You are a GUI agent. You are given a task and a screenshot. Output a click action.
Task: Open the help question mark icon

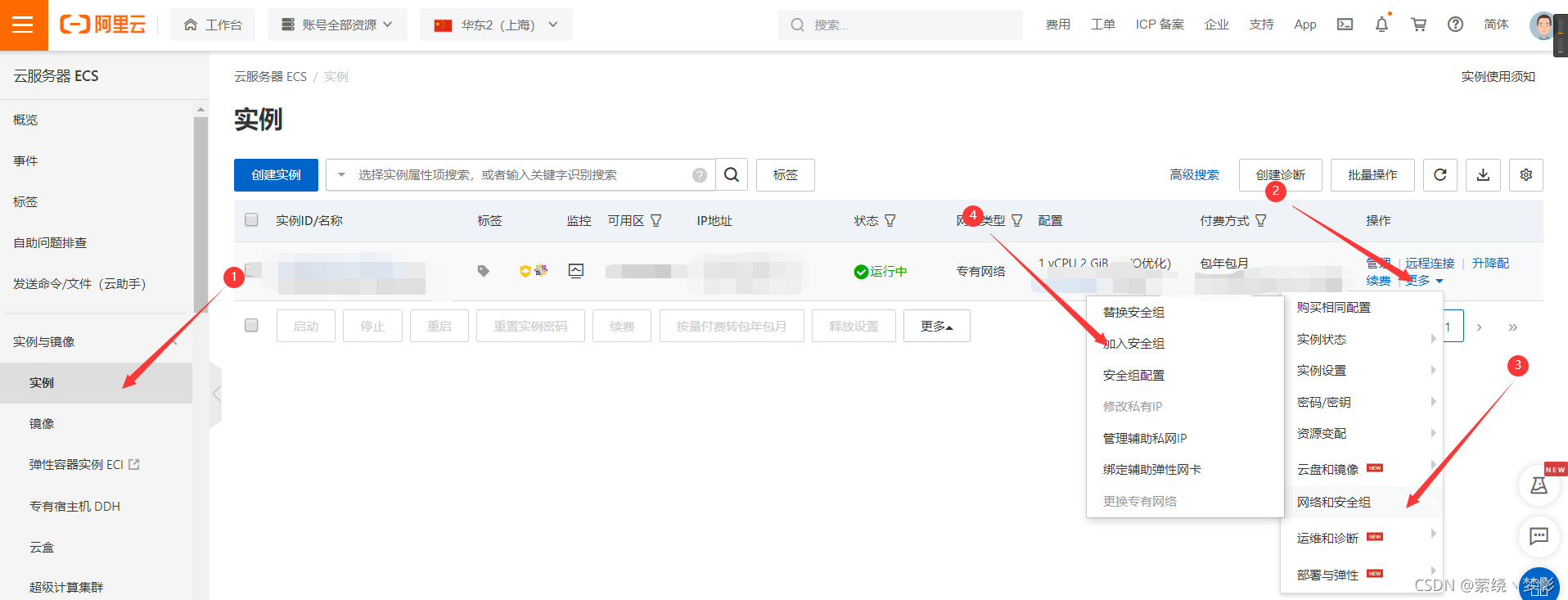tap(1455, 25)
